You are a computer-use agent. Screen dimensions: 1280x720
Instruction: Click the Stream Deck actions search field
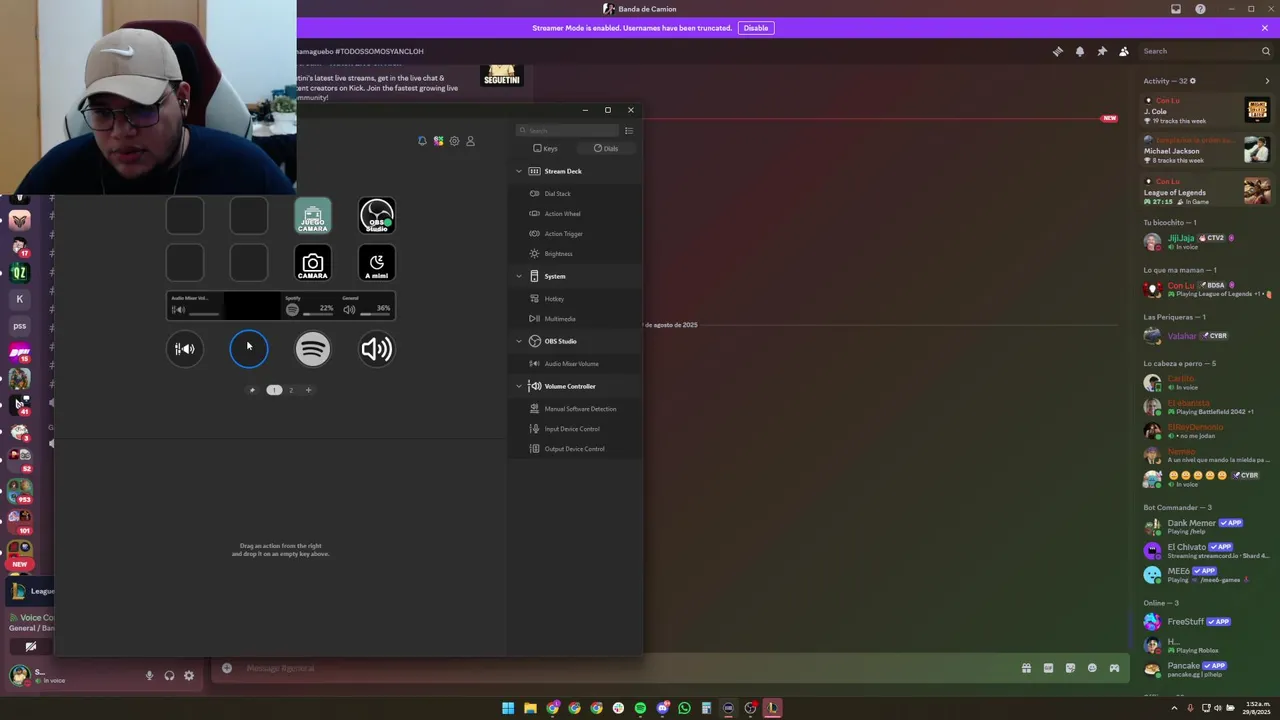click(568, 130)
